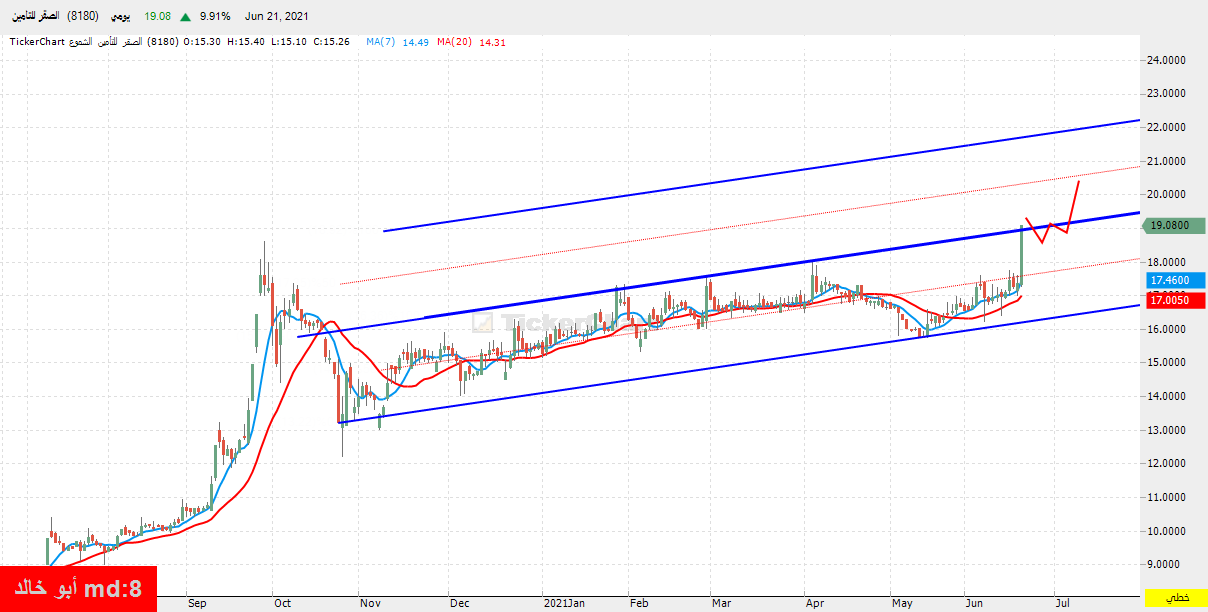Click the 16.0000 price axis label
Image resolution: width=1208 pixels, height=612 pixels.
[x=1167, y=329]
